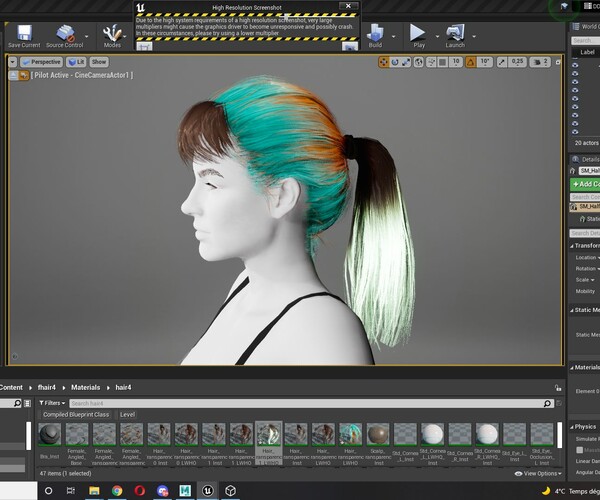
Task: Toggle grid snapping icon
Action: (x=443, y=62)
